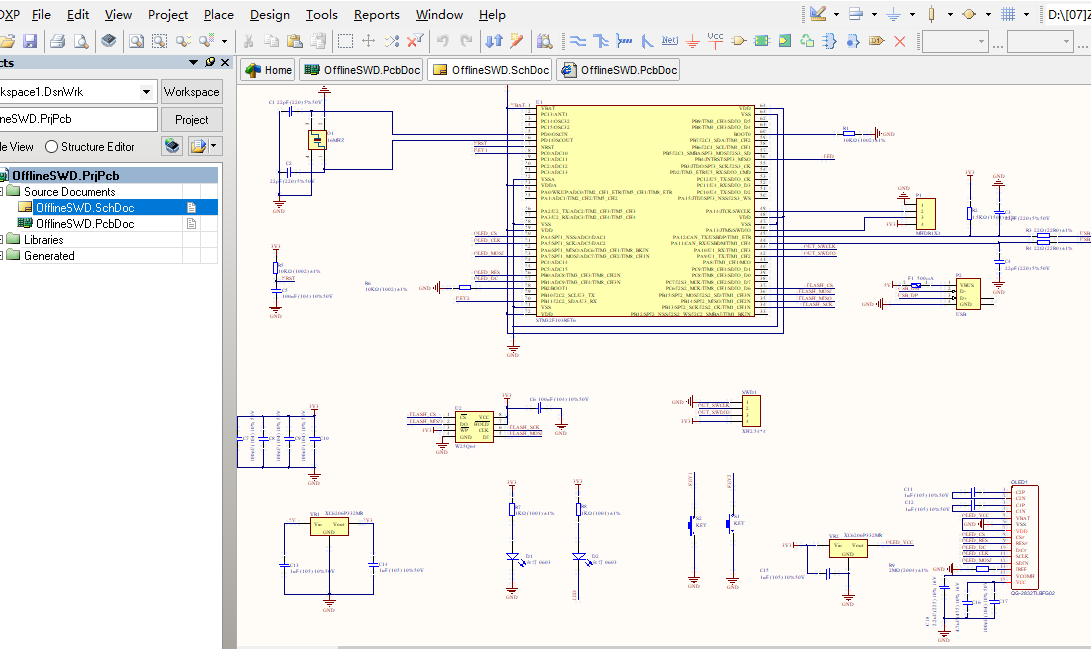Screen dimensions: 1091x649
Task: Switch to the first OfflineSWD.PcbDoc tab
Action: [x=362, y=70]
